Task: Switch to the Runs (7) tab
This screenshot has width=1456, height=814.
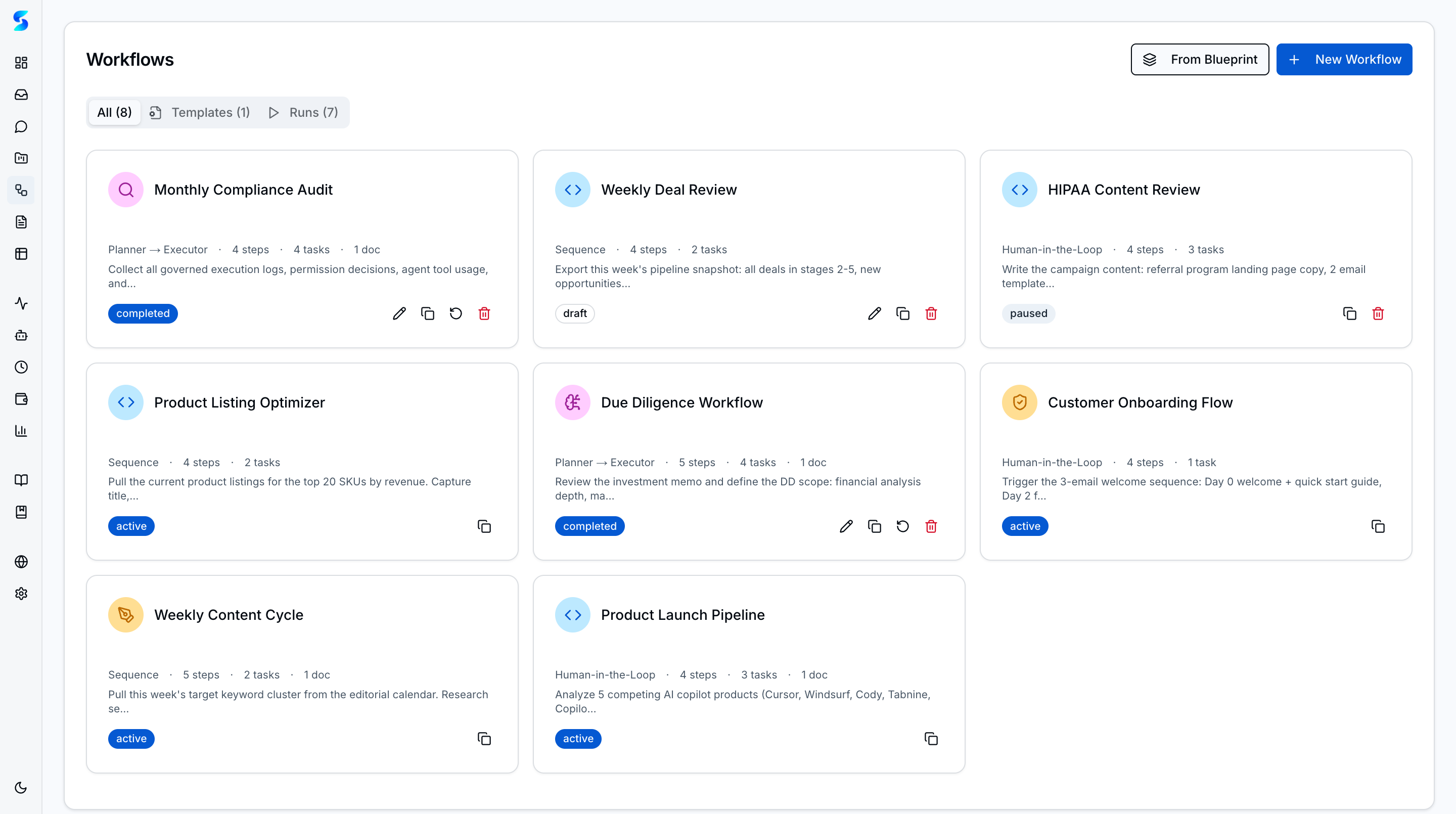Action: (303, 112)
